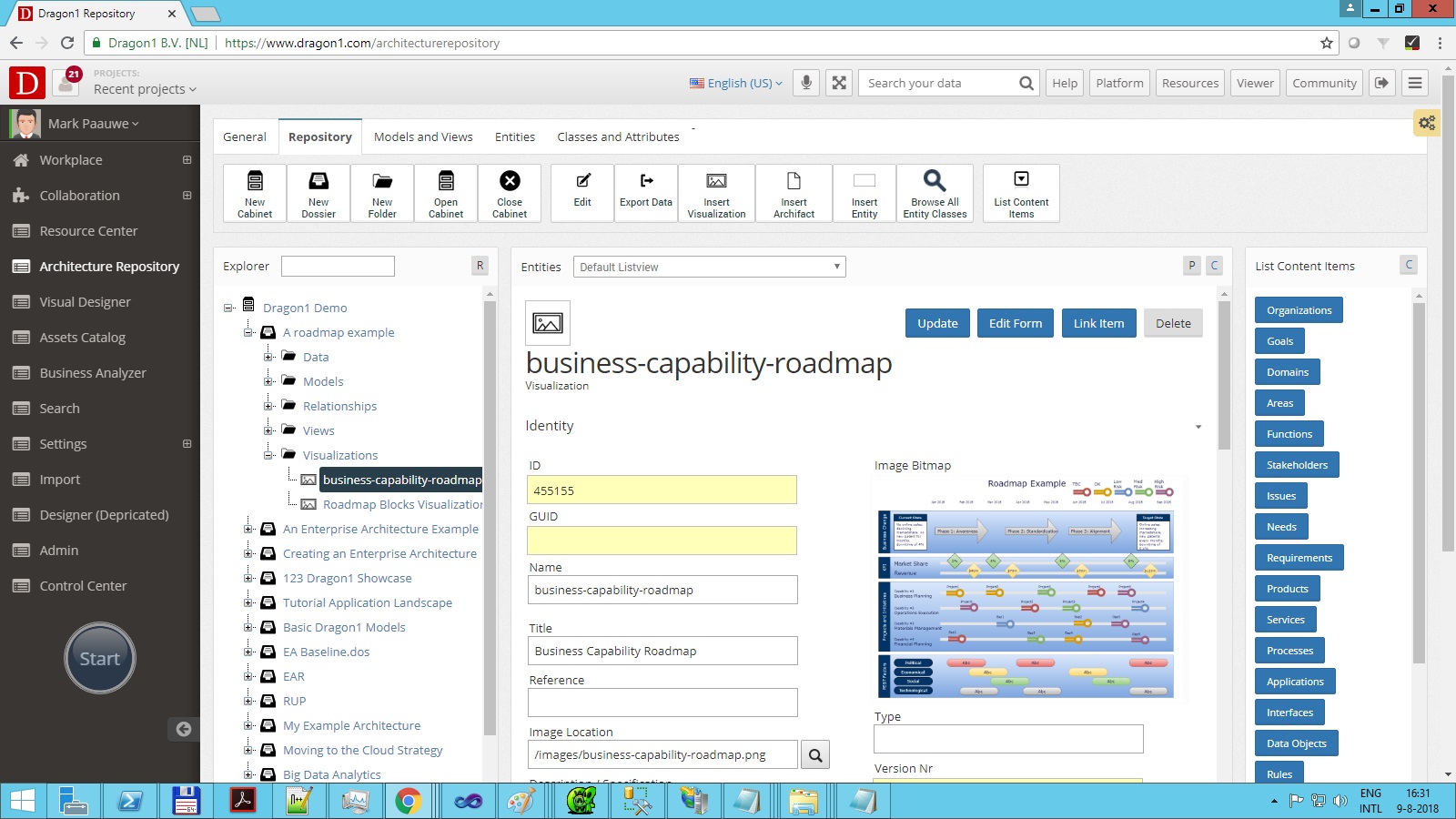The height and width of the screenshot is (819, 1456).
Task: Click the Windows Start button
Action: 22,801
